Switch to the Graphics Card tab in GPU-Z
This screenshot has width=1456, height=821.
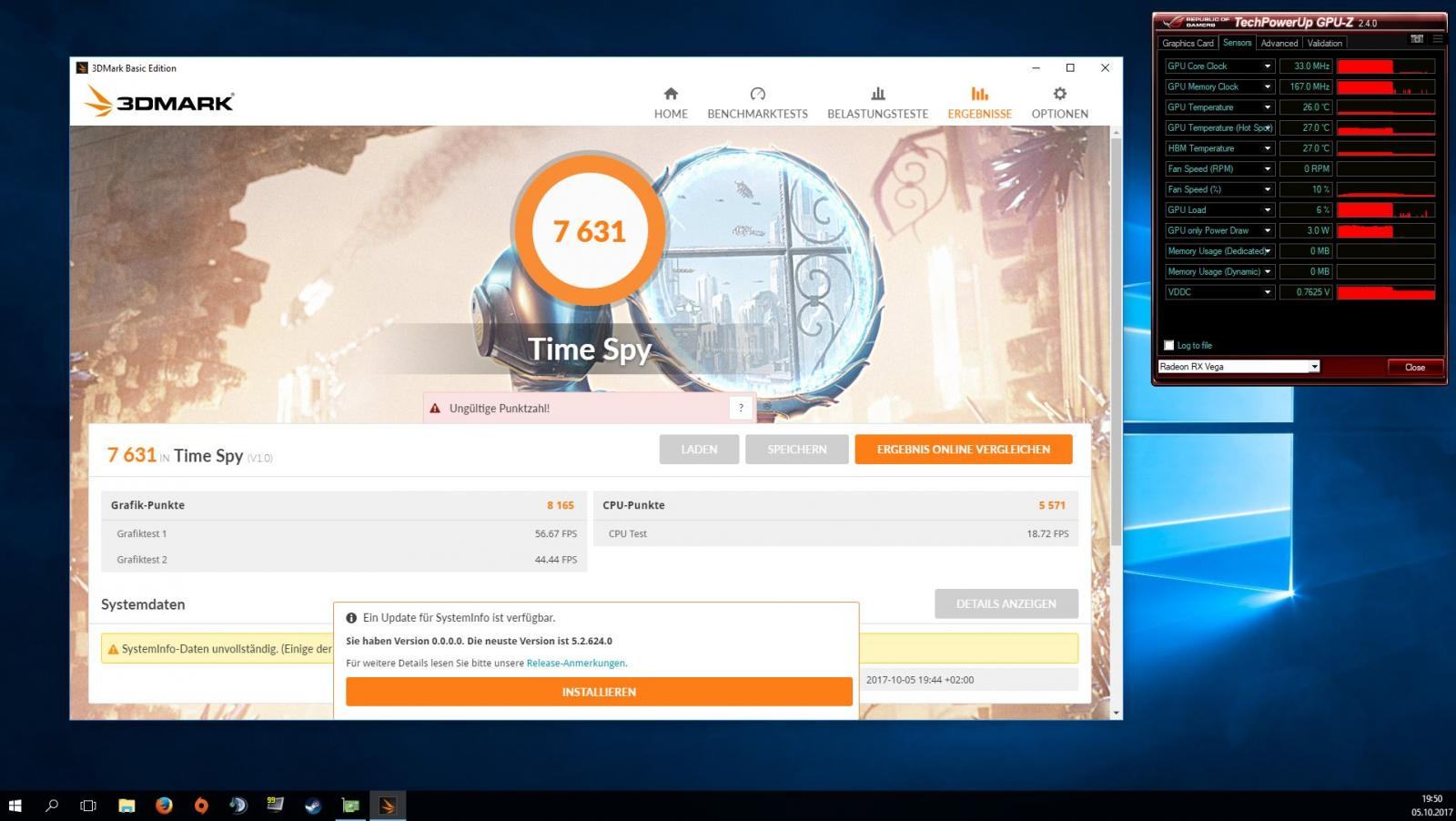(x=1188, y=43)
